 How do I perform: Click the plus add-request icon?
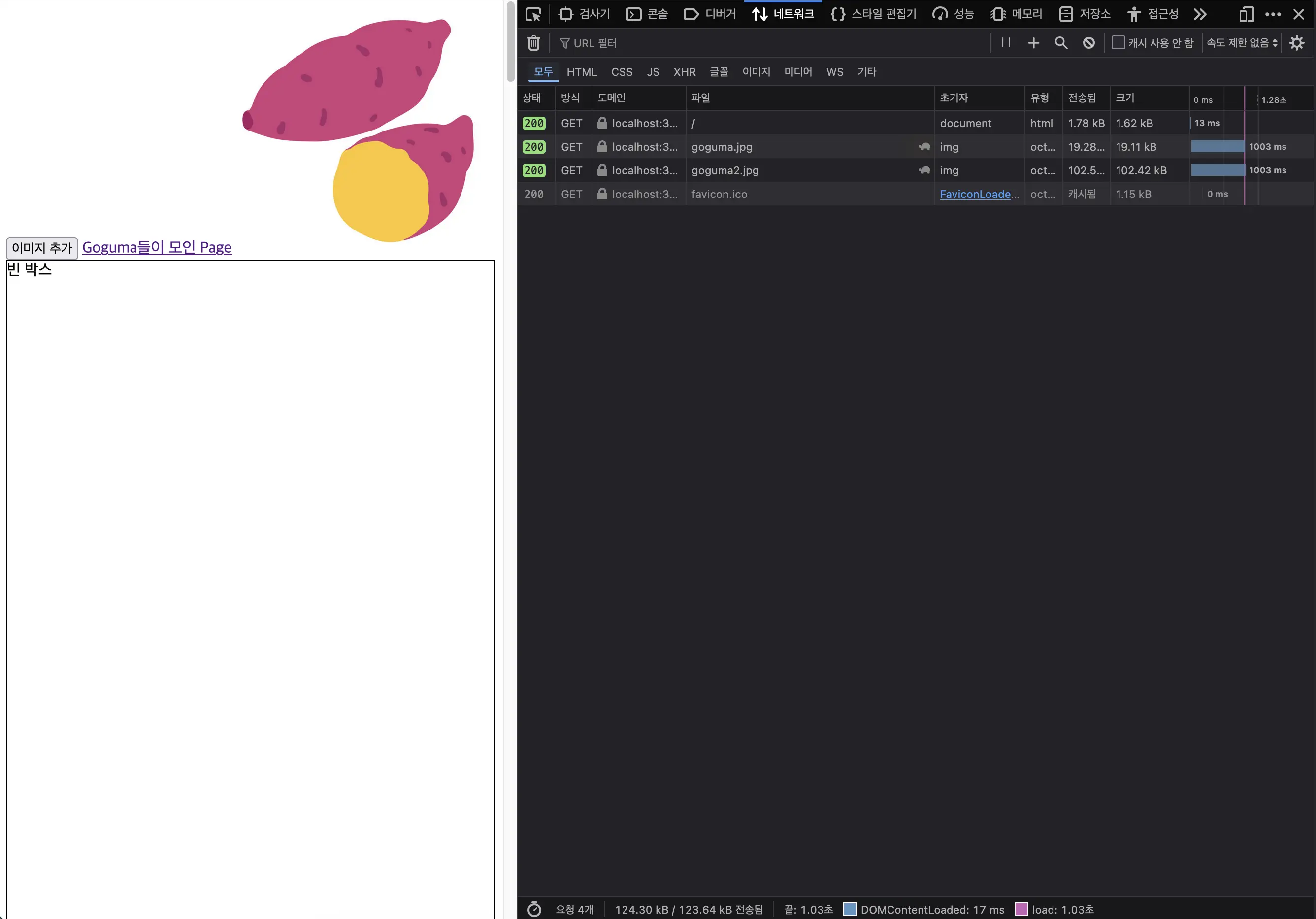1033,43
